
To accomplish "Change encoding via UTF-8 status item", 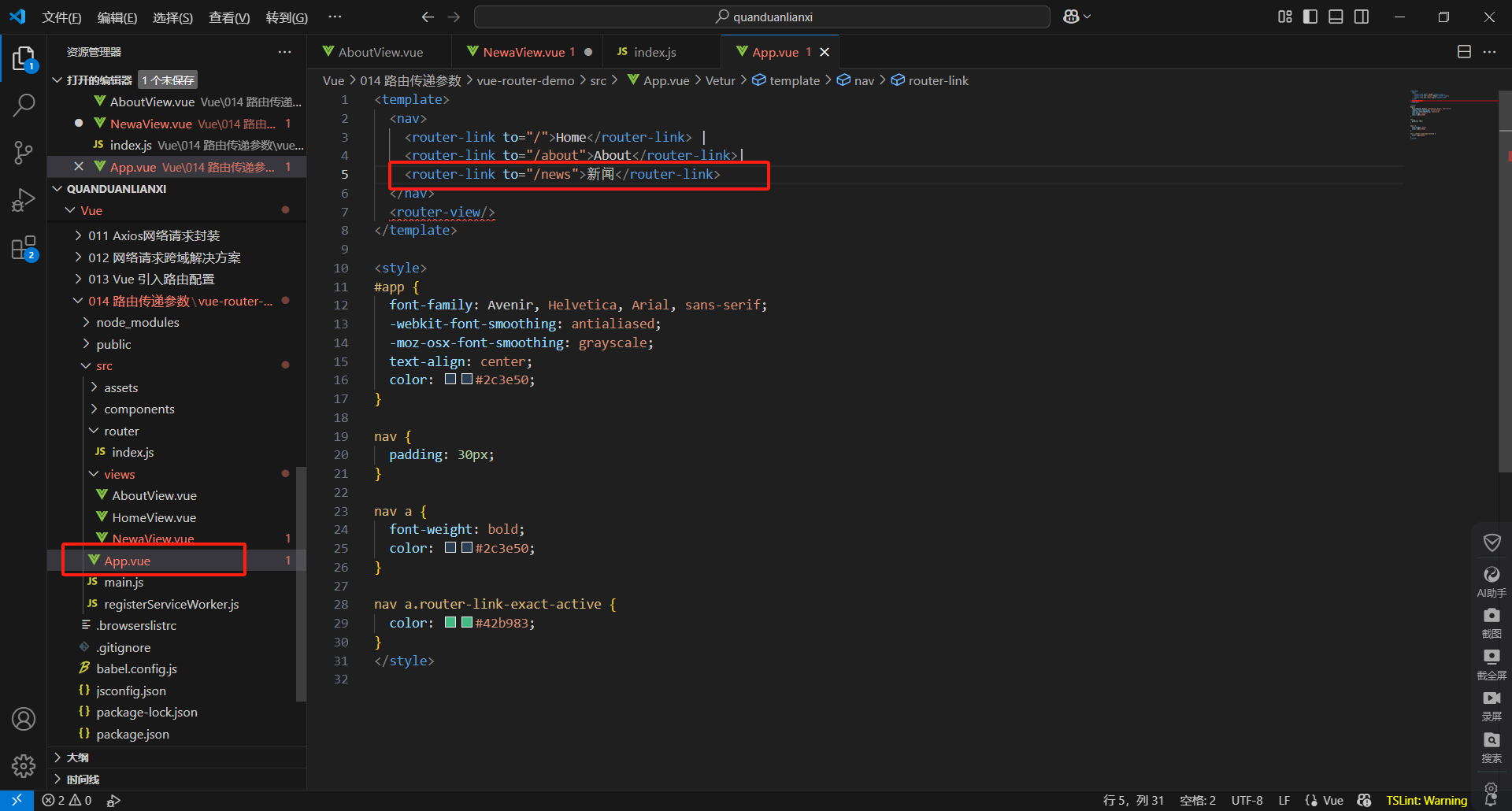I will (1247, 800).
